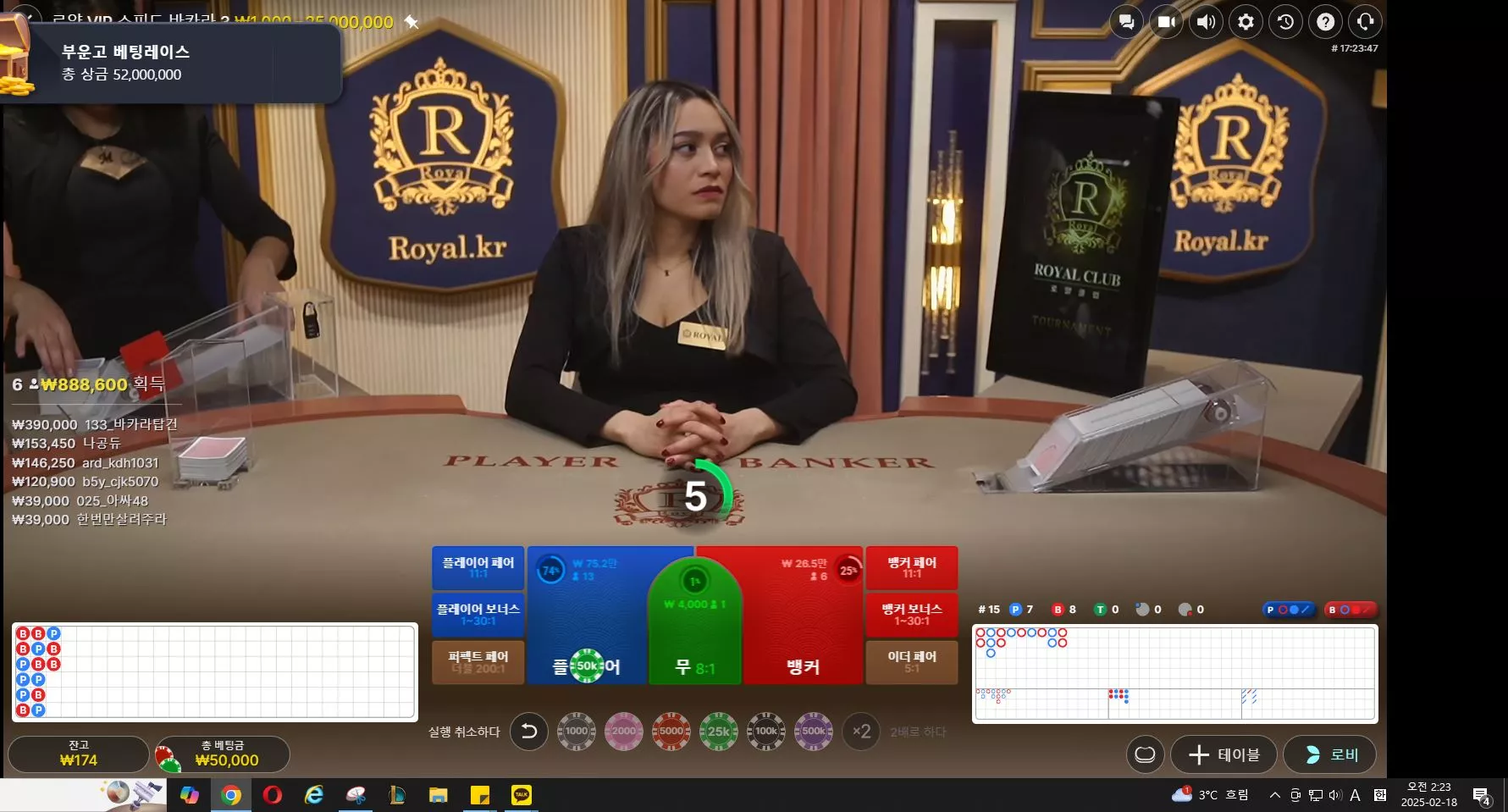Open the settings gear

1246,22
